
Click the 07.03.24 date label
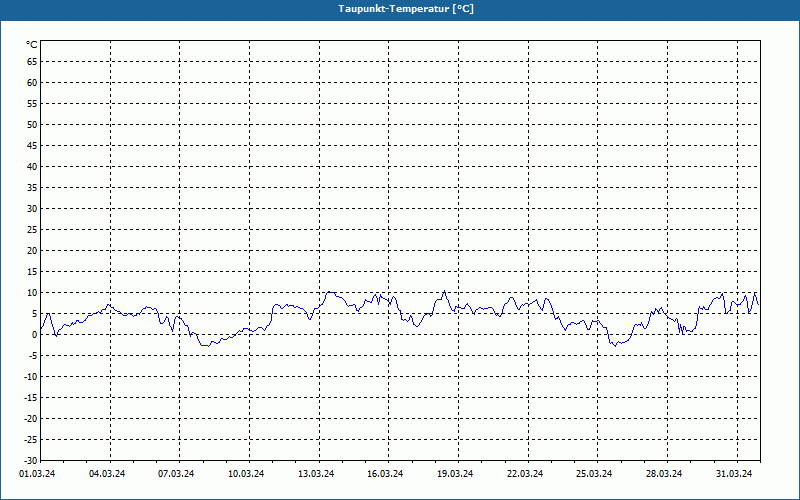coord(176,474)
